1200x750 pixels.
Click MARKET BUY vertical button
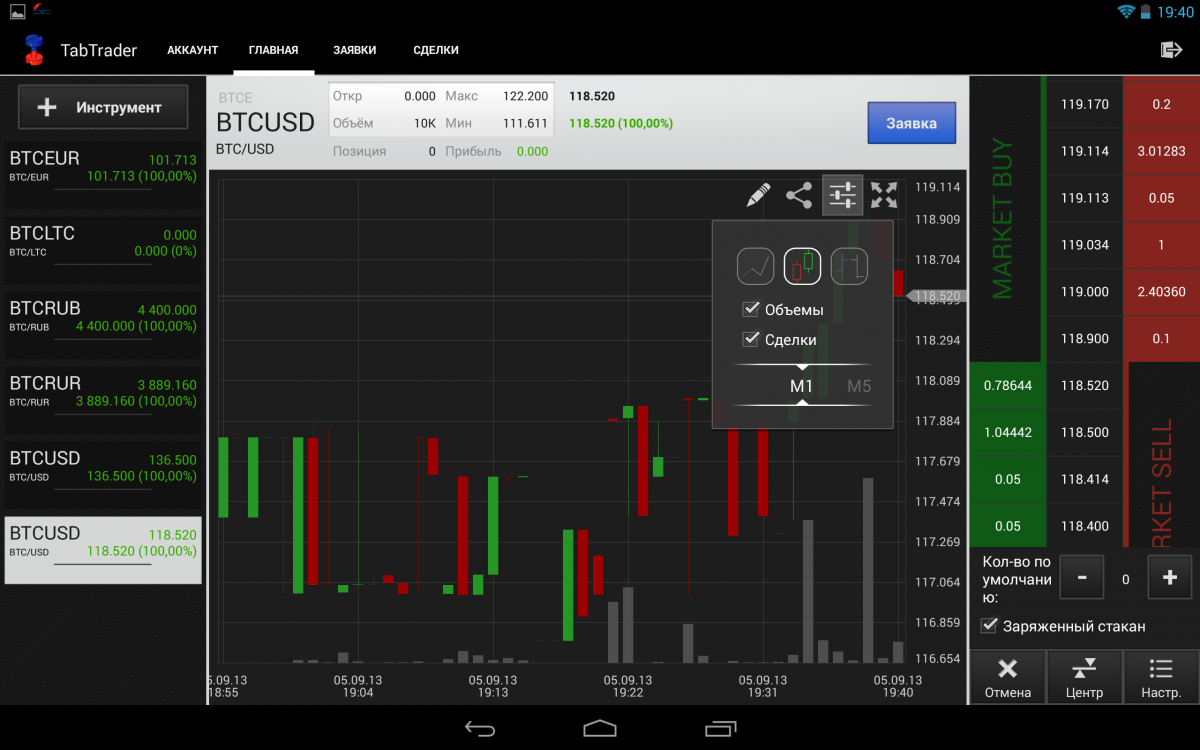tap(1003, 219)
